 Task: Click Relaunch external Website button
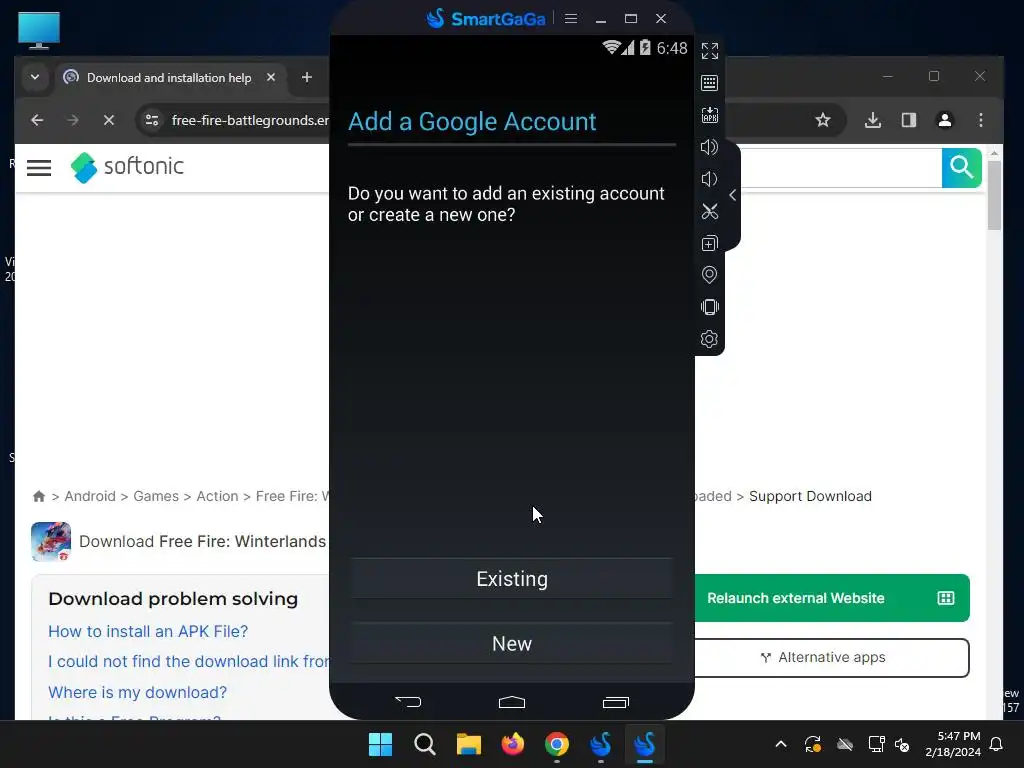[x=831, y=598]
